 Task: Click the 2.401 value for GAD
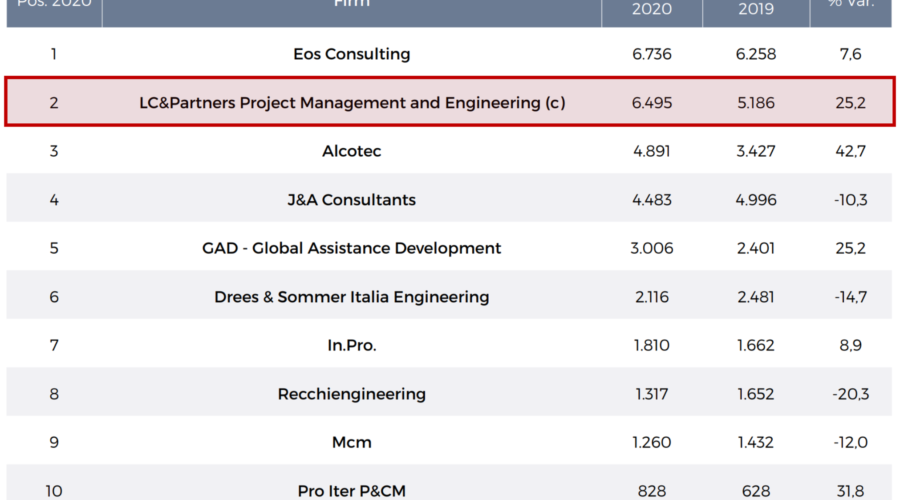point(756,248)
